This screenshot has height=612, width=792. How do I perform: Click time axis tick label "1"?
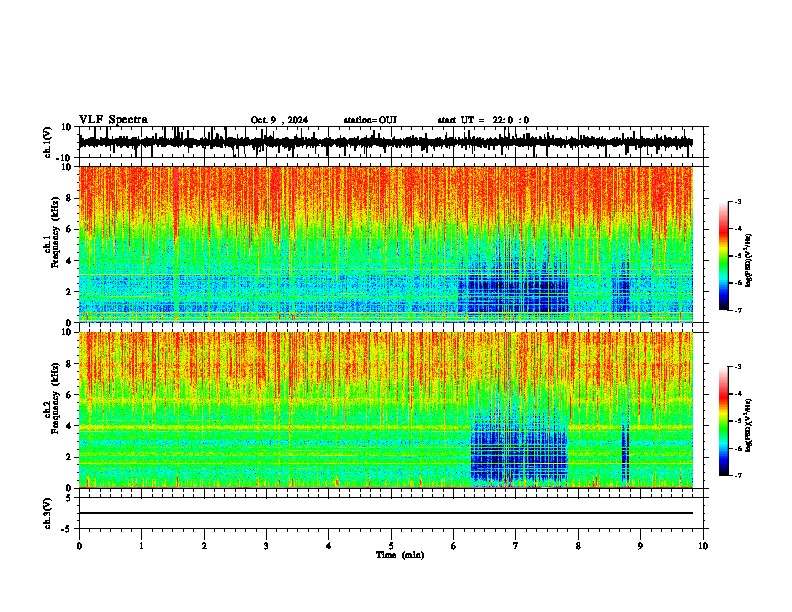[141, 546]
